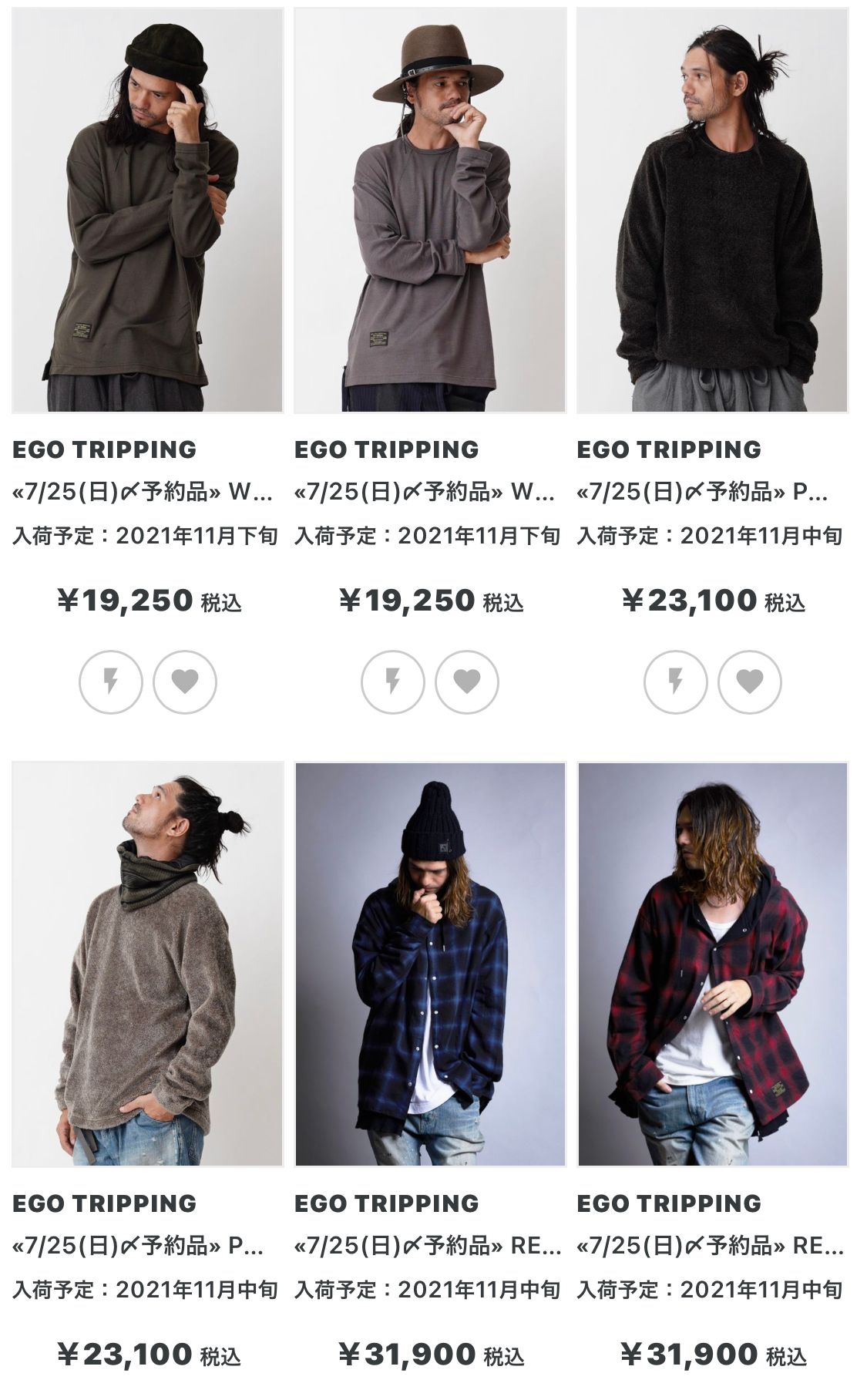This screenshot has height=1400, width=867.
Task: Open dark boa fleece sweater photo
Action: (x=713, y=210)
